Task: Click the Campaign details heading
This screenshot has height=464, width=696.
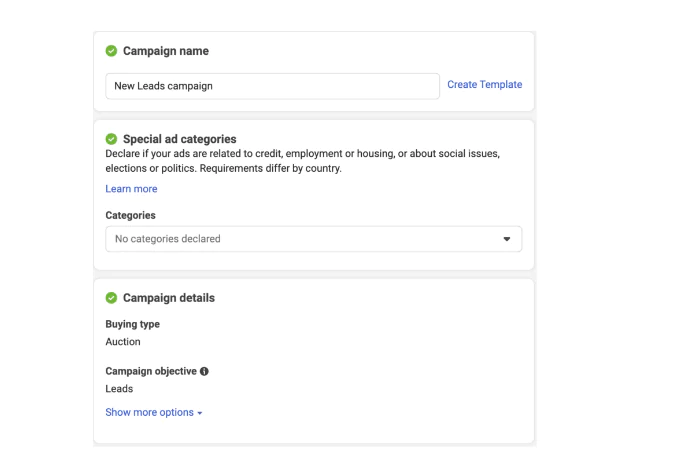Action: [x=168, y=298]
